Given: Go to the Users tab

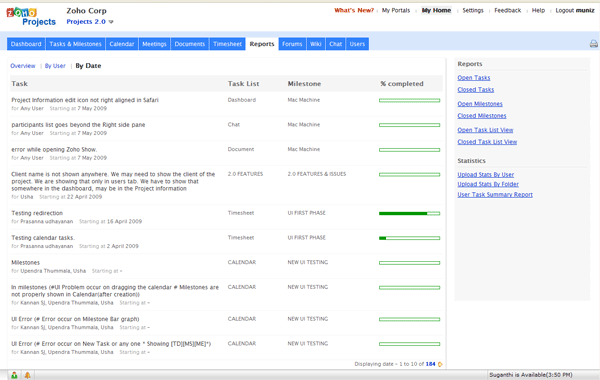Looking at the screenshot, I should click(x=357, y=44).
